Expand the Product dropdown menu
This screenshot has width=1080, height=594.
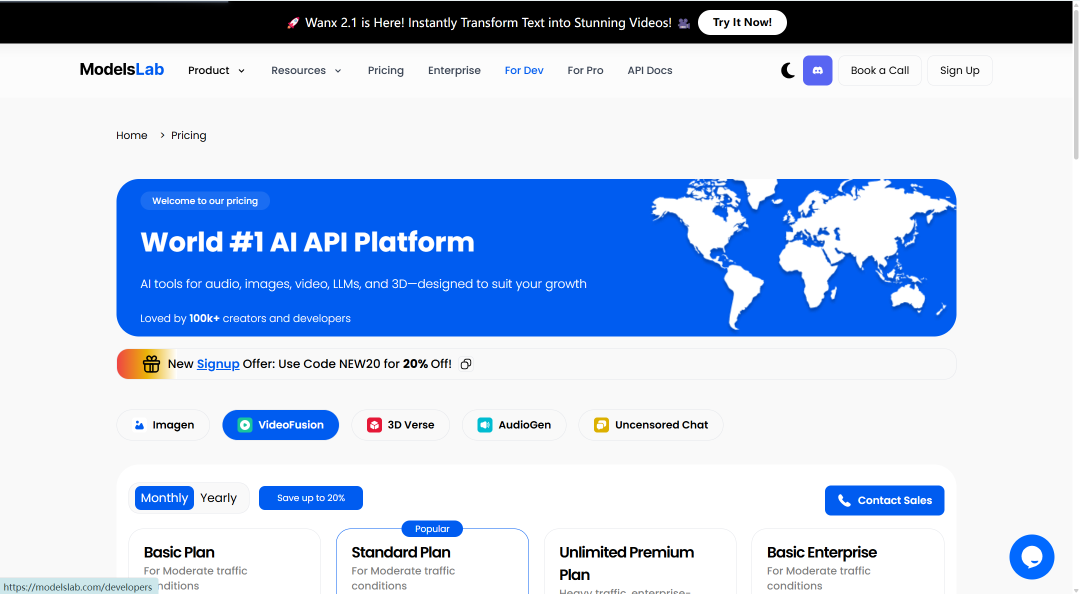(216, 70)
